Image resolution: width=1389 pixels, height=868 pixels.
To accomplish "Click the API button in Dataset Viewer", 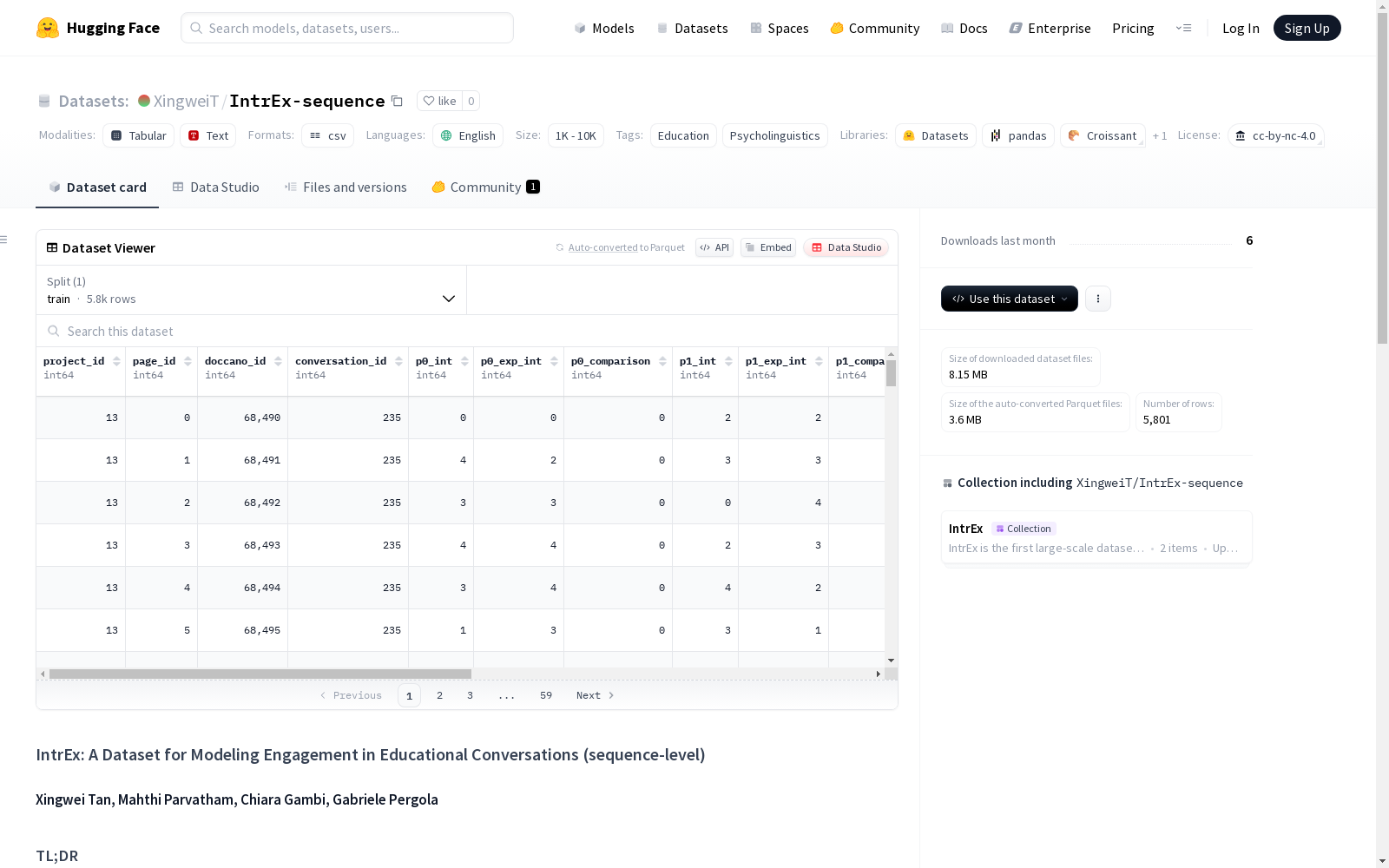I will click(714, 247).
